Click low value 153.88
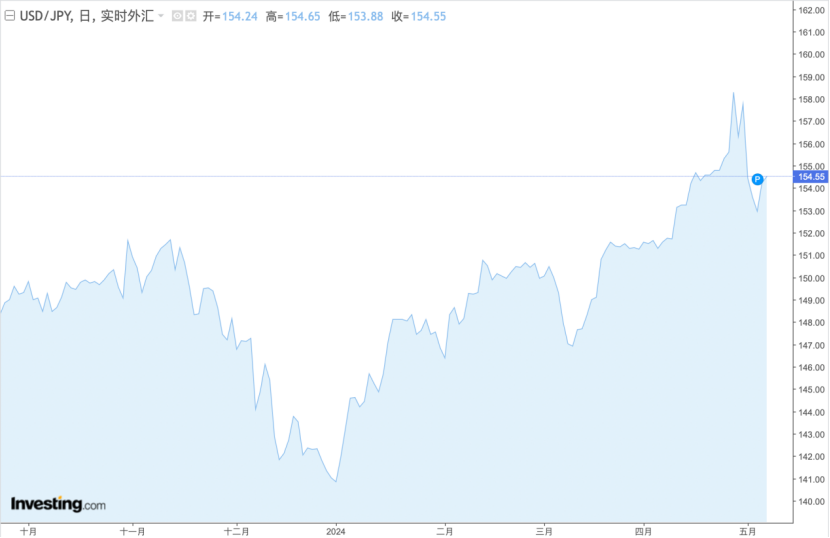The width and height of the screenshot is (830, 538). [365, 16]
